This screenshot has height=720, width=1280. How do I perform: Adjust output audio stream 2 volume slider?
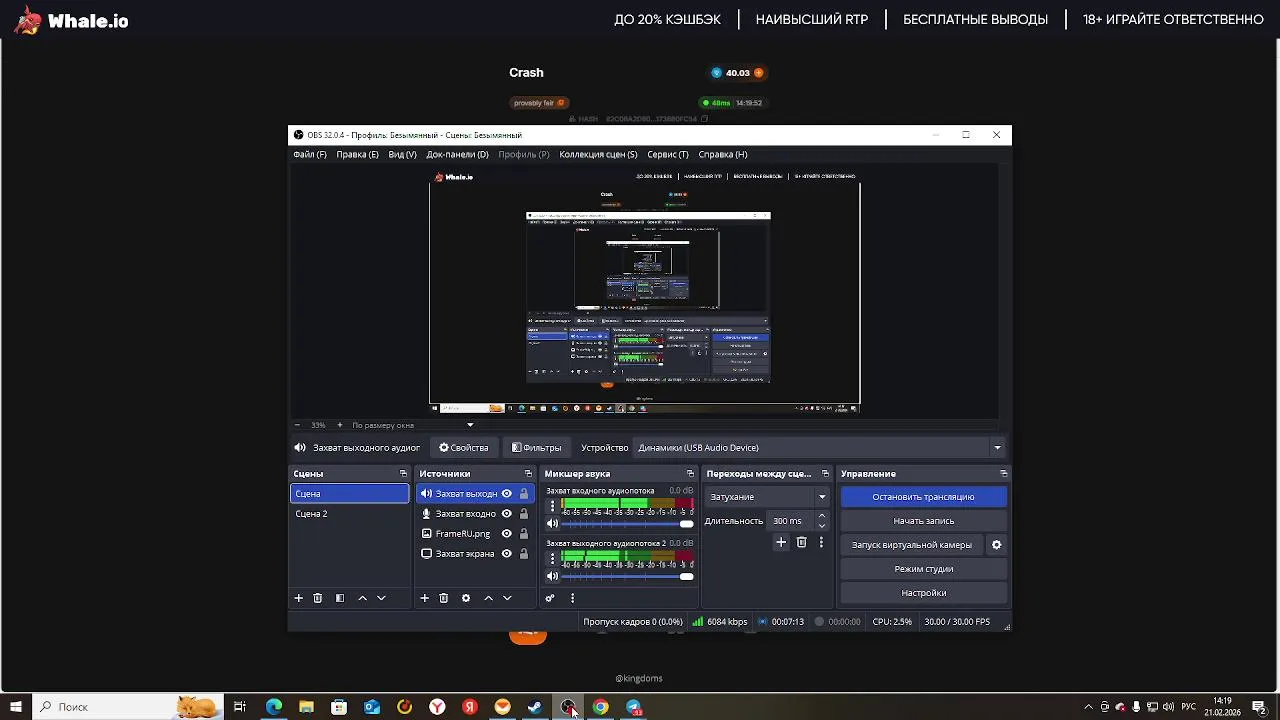pos(627,576)
